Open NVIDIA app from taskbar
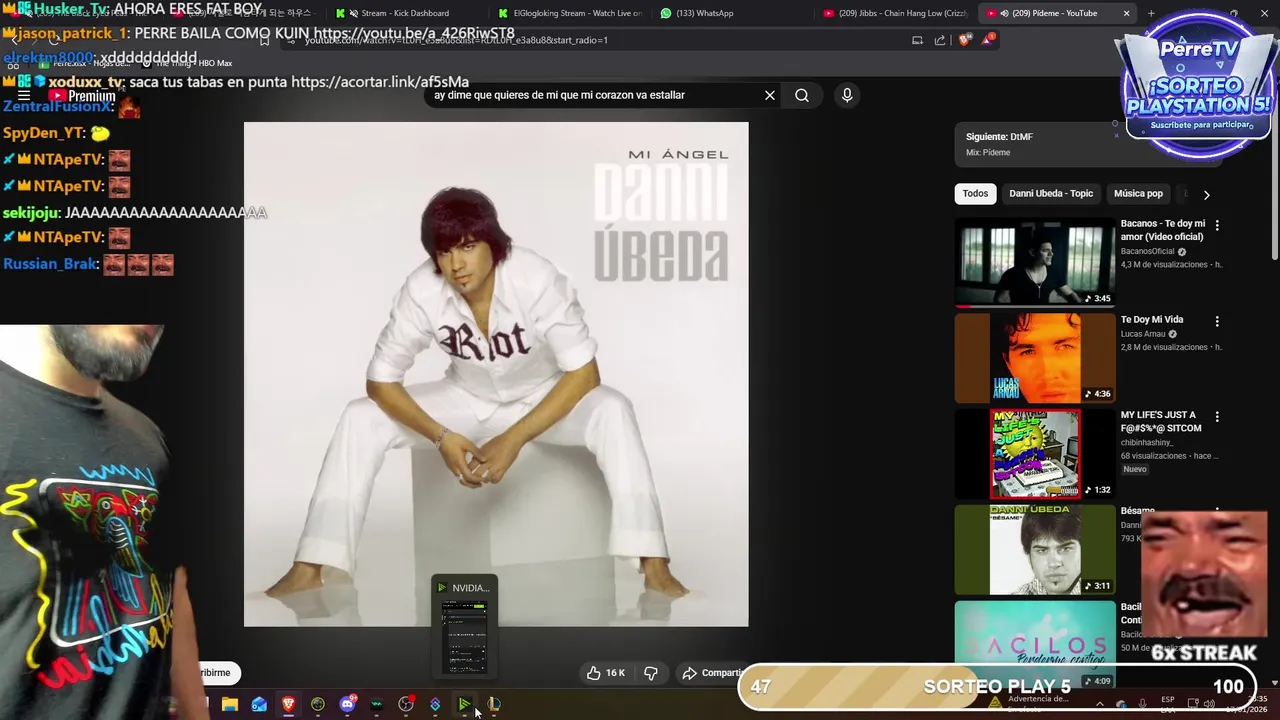The width and height of the screenshot is (1280, 720). click(x=464, y=705)
